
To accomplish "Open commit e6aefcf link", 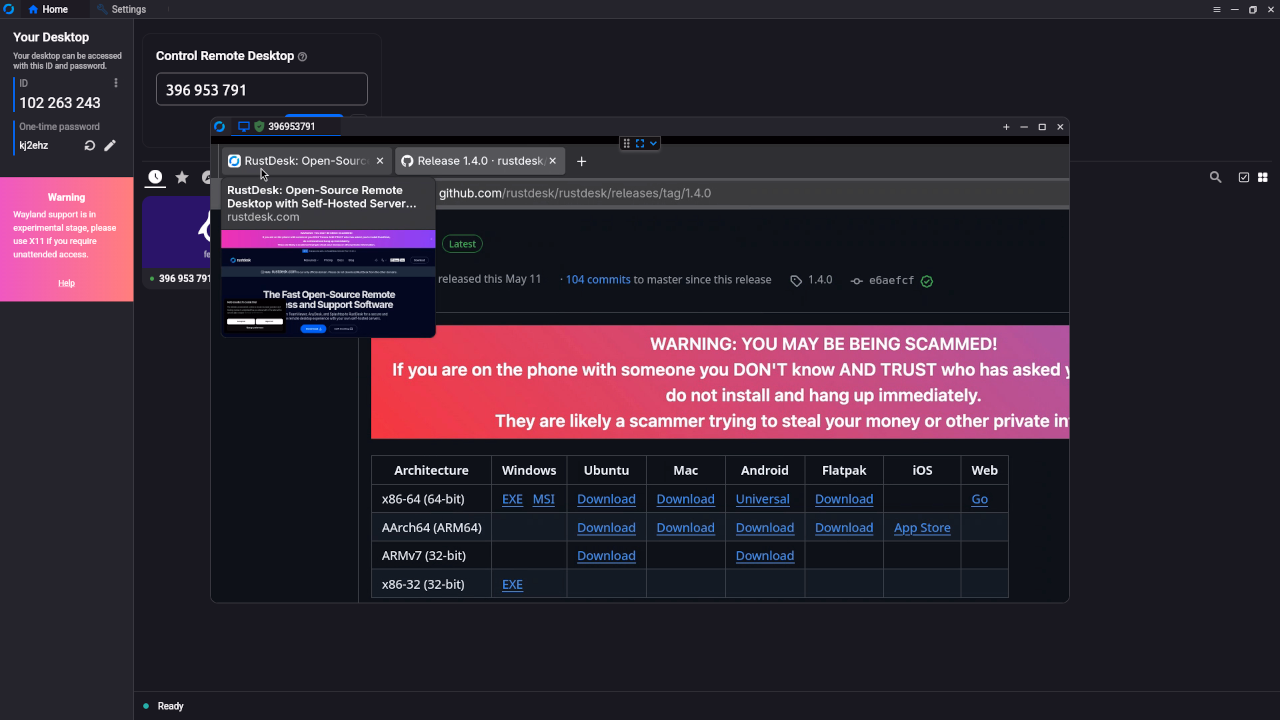I will pos(891,281).
